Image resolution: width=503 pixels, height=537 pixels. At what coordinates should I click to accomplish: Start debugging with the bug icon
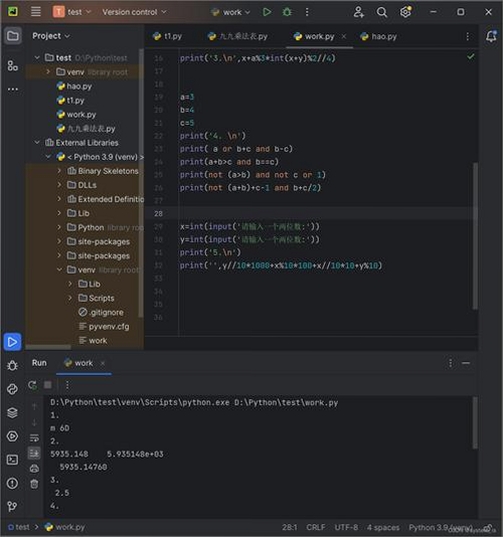[287, 12]
